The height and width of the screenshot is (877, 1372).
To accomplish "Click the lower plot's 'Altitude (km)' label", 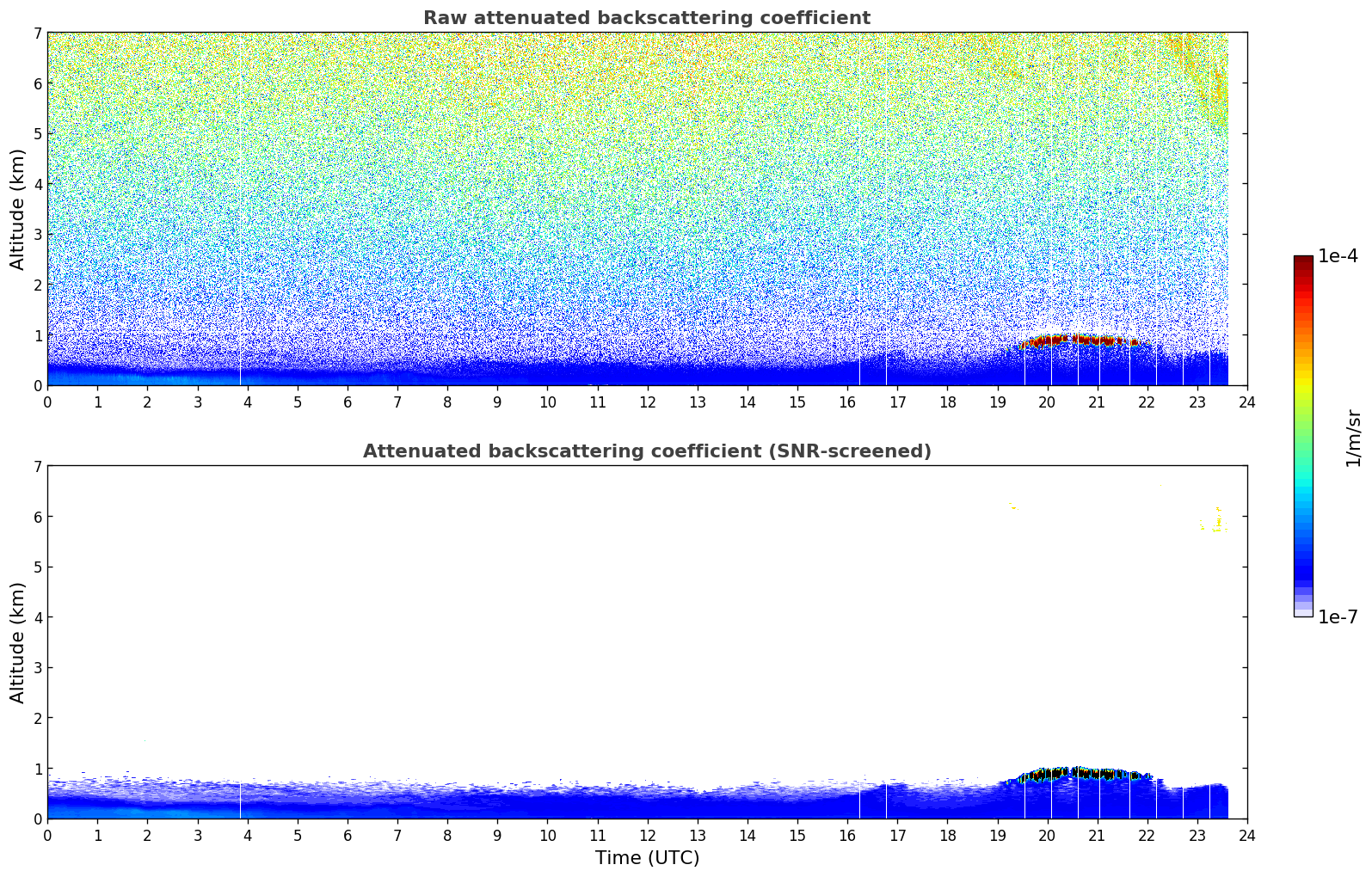I will pos(18,642).
